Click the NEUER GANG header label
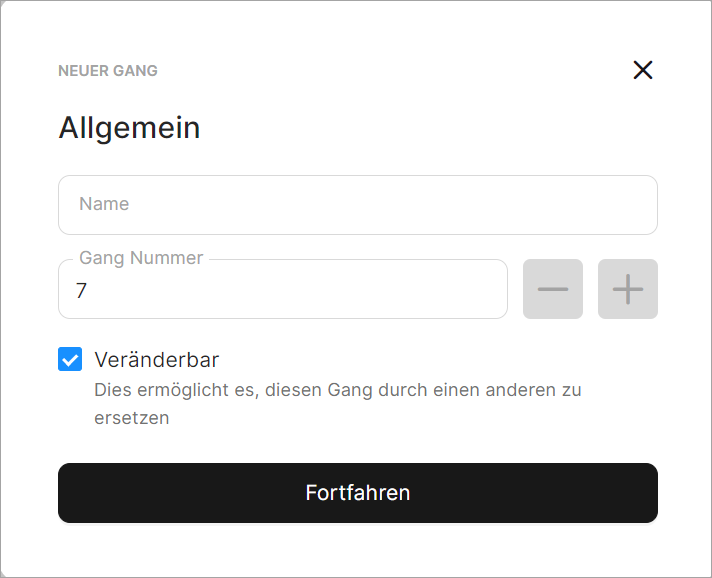Image resolution: width=712 pixels, height=578 pixels. pyautogui.click(x=108, y=71)
